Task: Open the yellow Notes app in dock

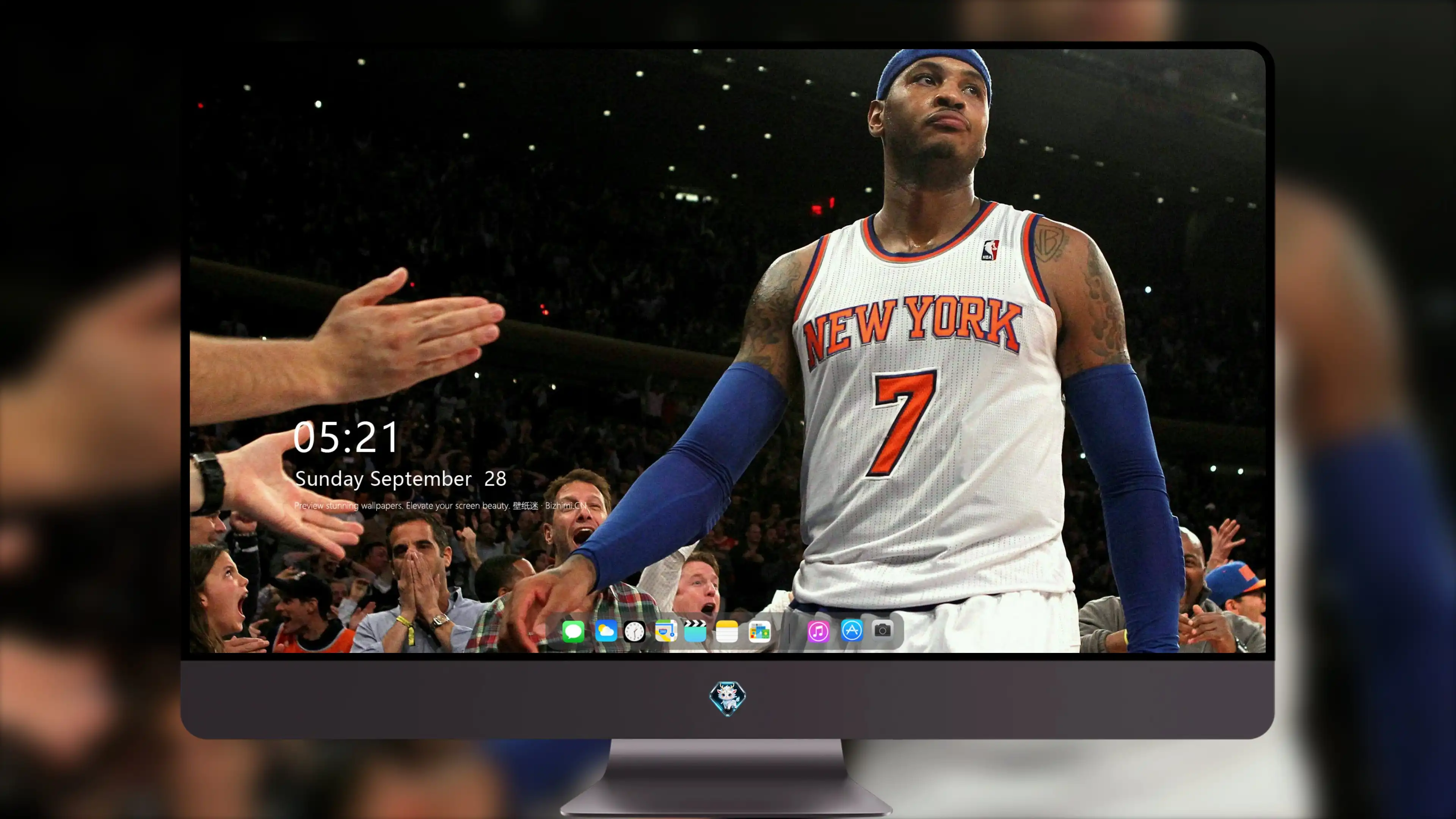Action: click(x=727, y=631)
